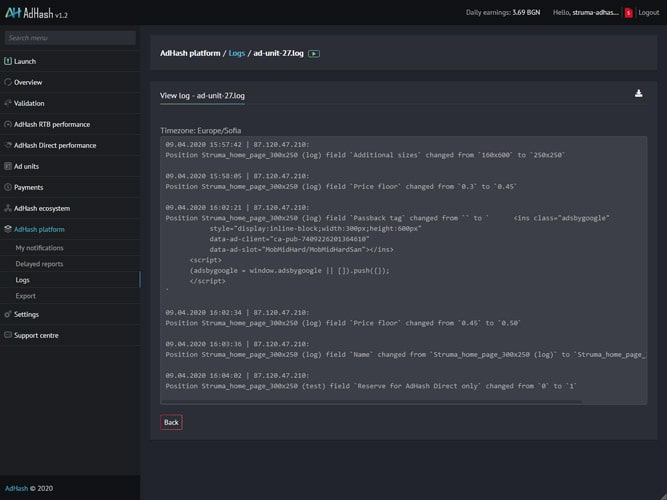The image size is (667, 500).
Task: Click the red user avatar badge
Action: (x=628, y=13)
